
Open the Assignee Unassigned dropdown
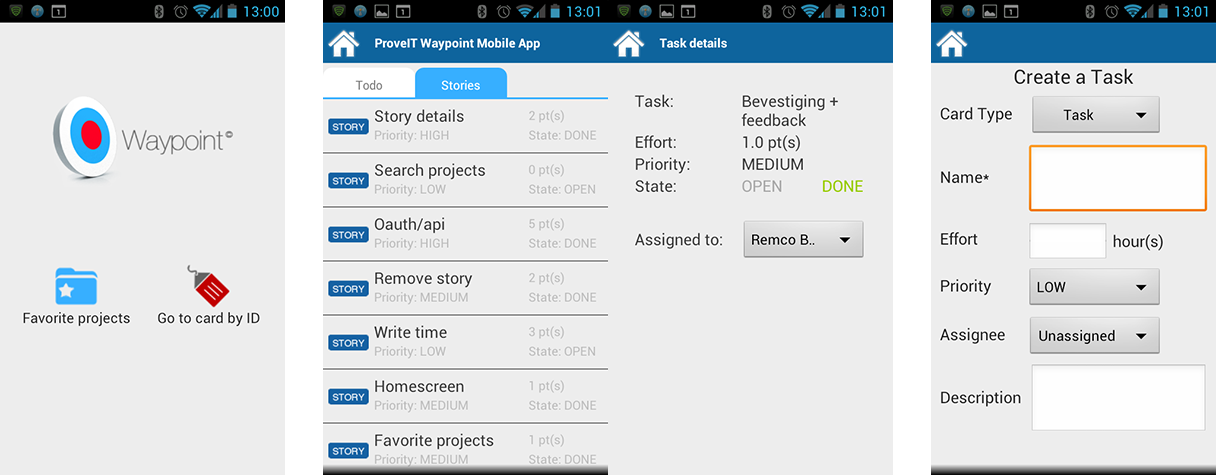[x=1093, y=336]
